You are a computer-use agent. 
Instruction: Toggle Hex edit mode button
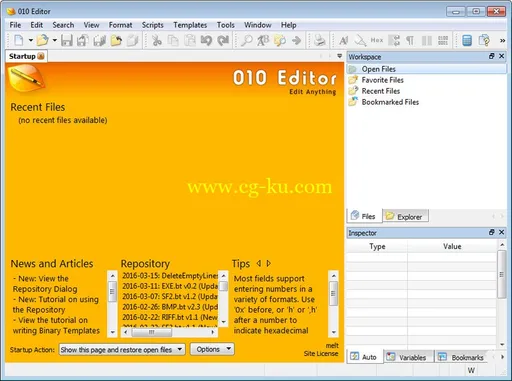point(377,40)
